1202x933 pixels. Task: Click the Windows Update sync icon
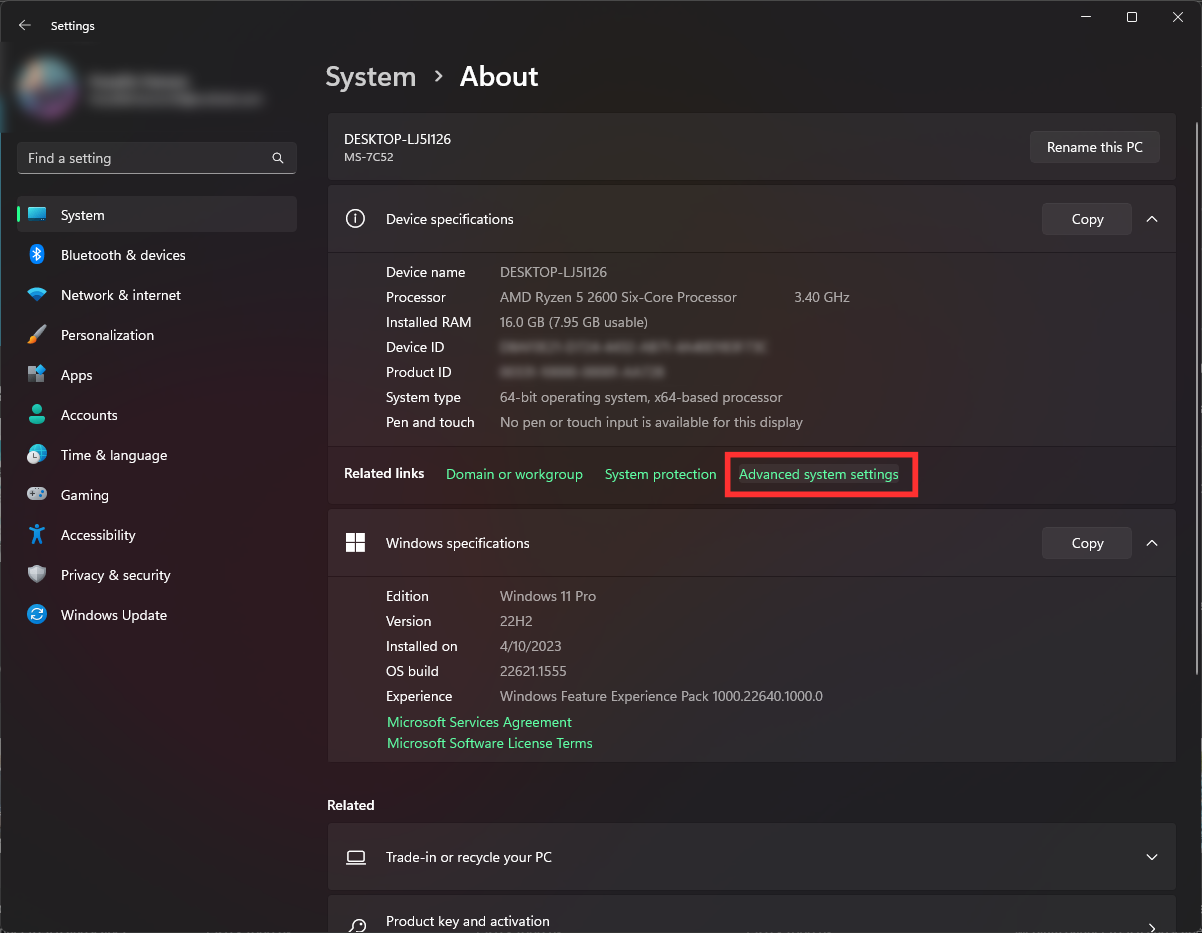pyautogui.click(x=37, y=615)
